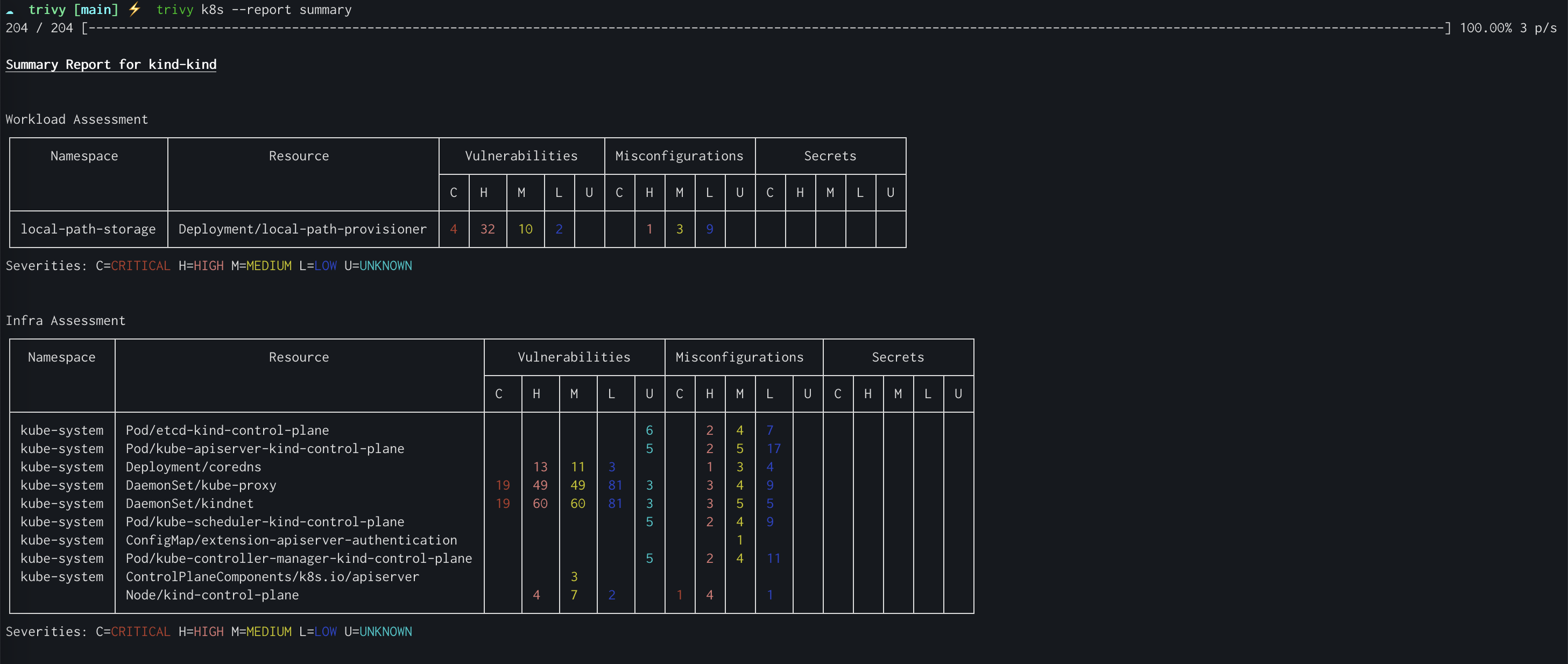The image size is (1568, 664).
Task: Select the Pod/etcd-kind-control-plane entry
Action: pyautogui.click(x=227, y=430)
